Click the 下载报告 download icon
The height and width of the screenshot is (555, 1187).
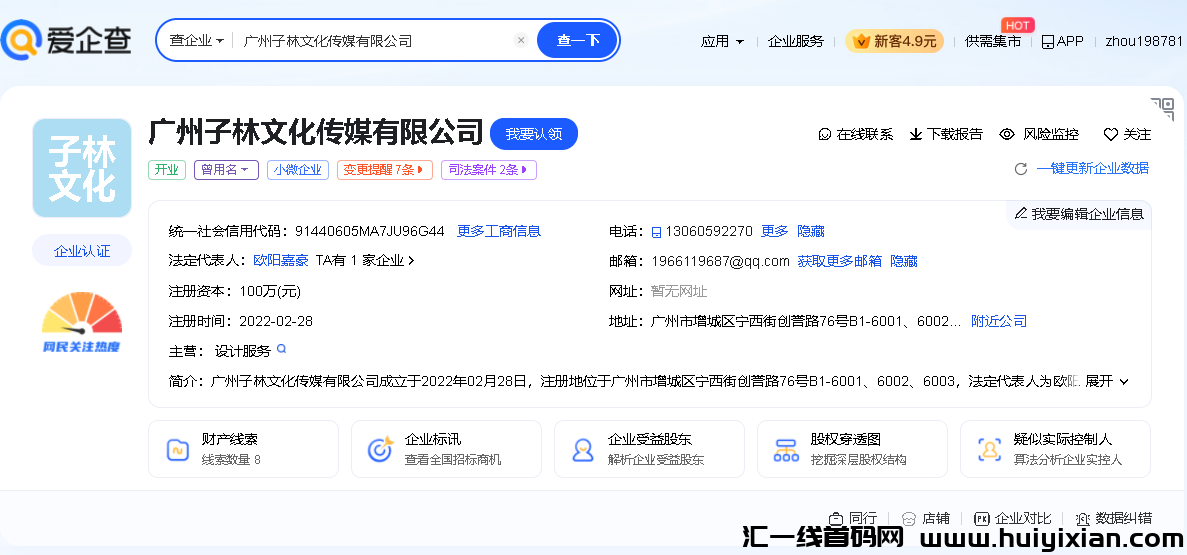point(916,134)
